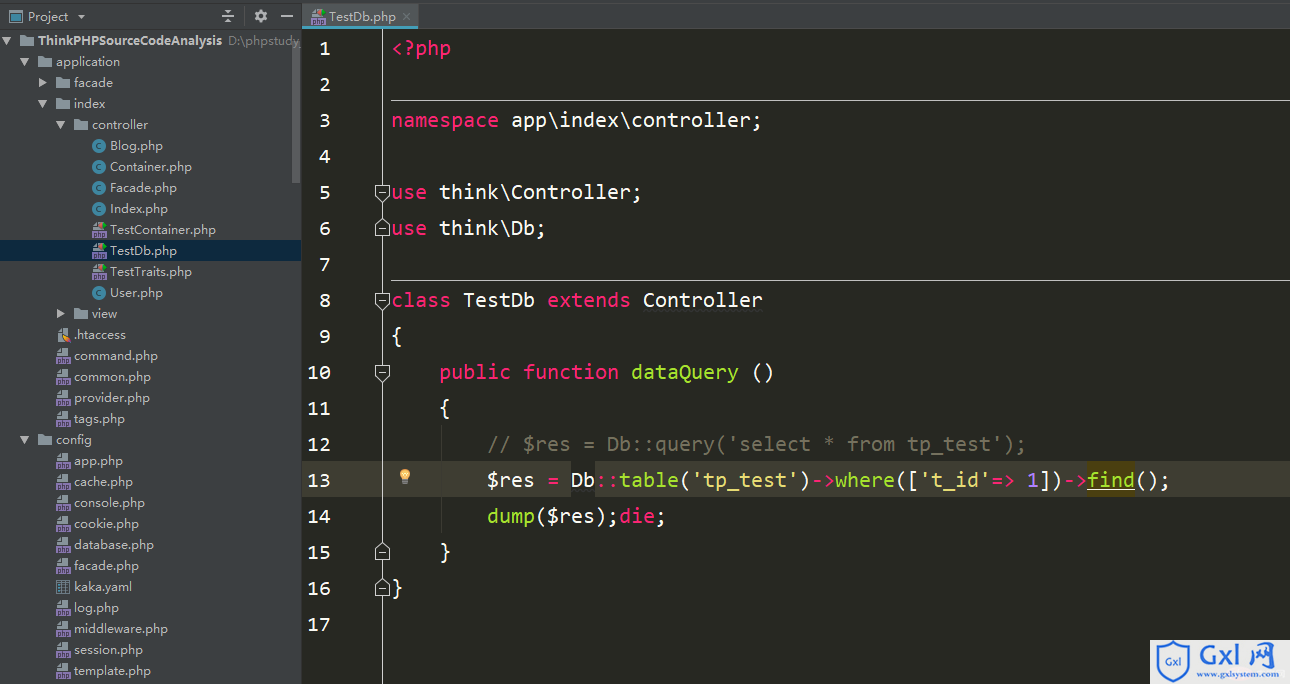The height and width of the screenshot is (684, 1290).
Task: Open Project panel settings gear
Action: click(261, 16)
